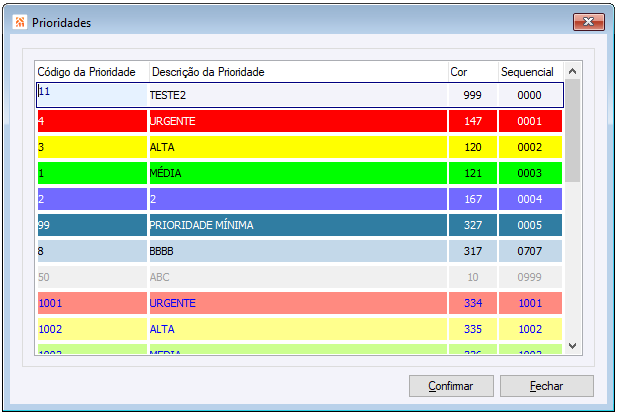Click the Prioridades app icon in title bar
The image size is (618, 414).
pyautogui.click(x=20, y=22)
